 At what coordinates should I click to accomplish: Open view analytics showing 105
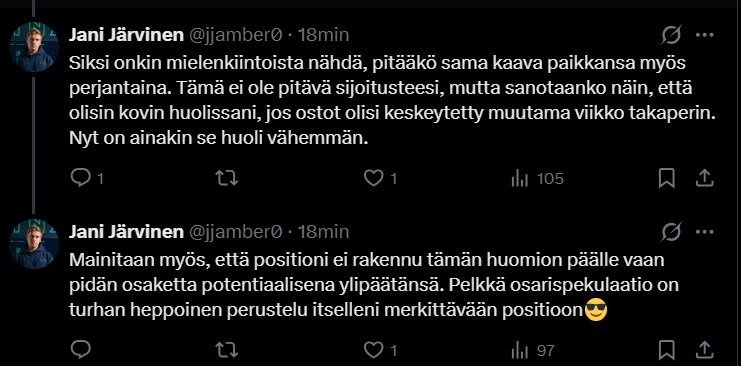pyautogui.click(x=537, y=178)
